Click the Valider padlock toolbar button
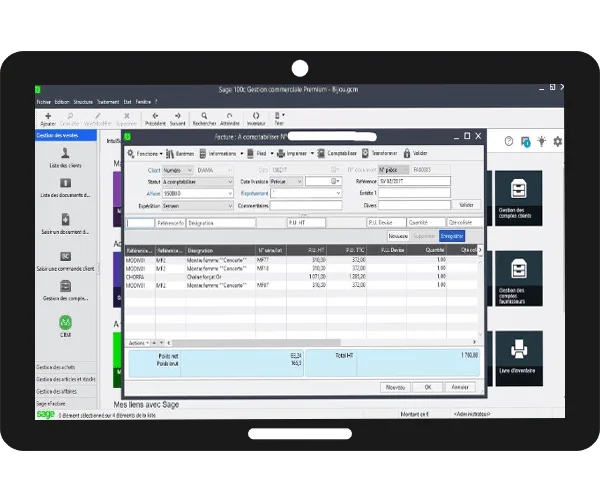Image resolution: width=600 pixels, height=500 pixels. coord(415,153)
